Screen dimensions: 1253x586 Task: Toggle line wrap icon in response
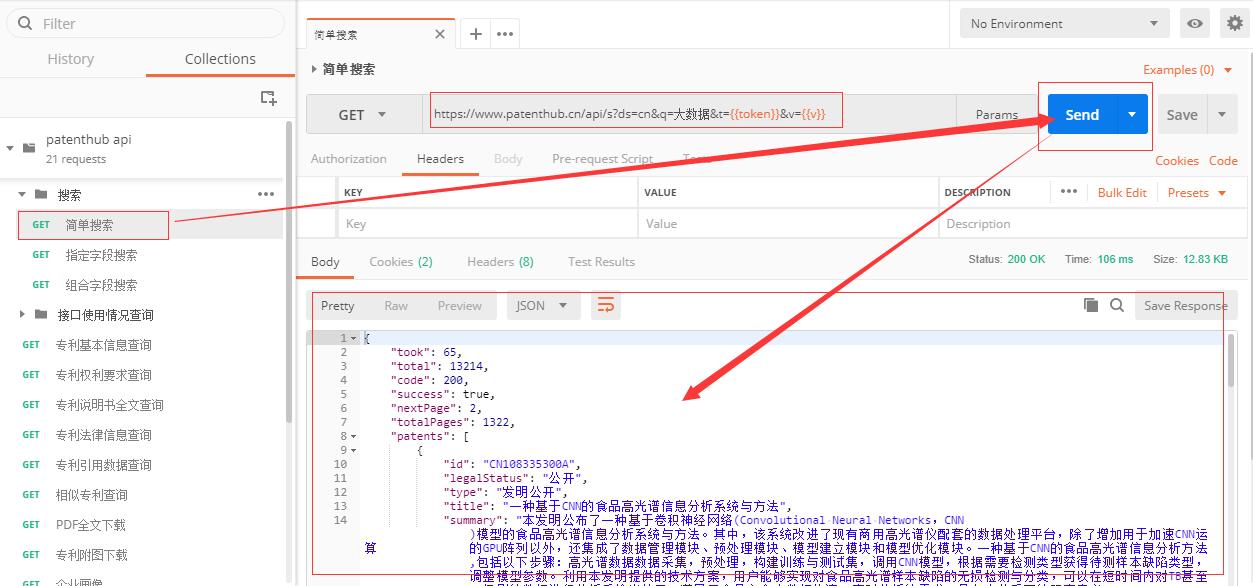click(605, 305)
